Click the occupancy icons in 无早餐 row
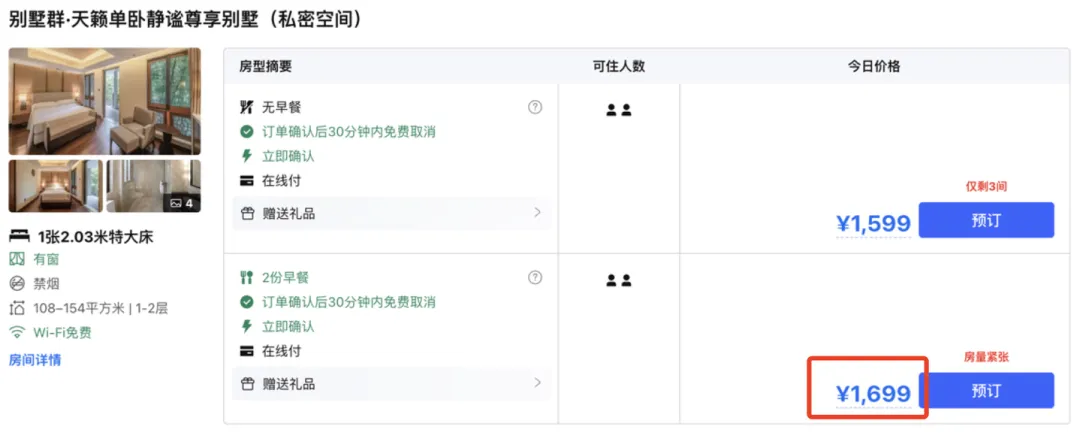The width and height of the screenshot is (1080, 433). [619, 110]
